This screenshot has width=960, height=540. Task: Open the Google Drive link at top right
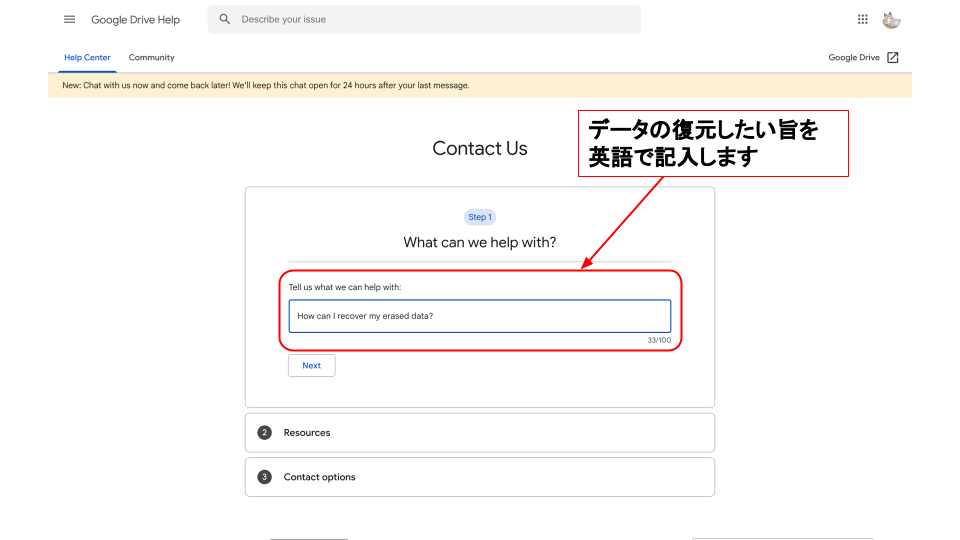(x=853, y=58)
